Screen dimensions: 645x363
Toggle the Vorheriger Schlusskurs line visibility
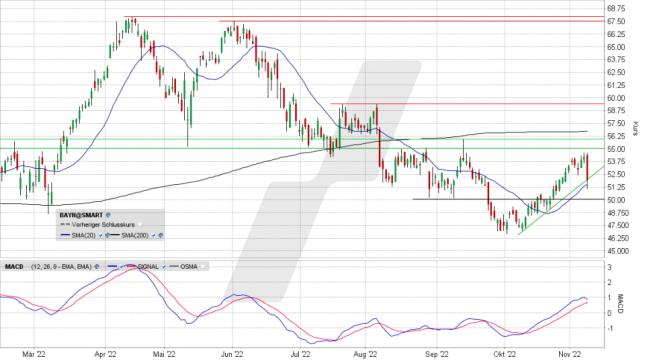(x=140, y=225)
